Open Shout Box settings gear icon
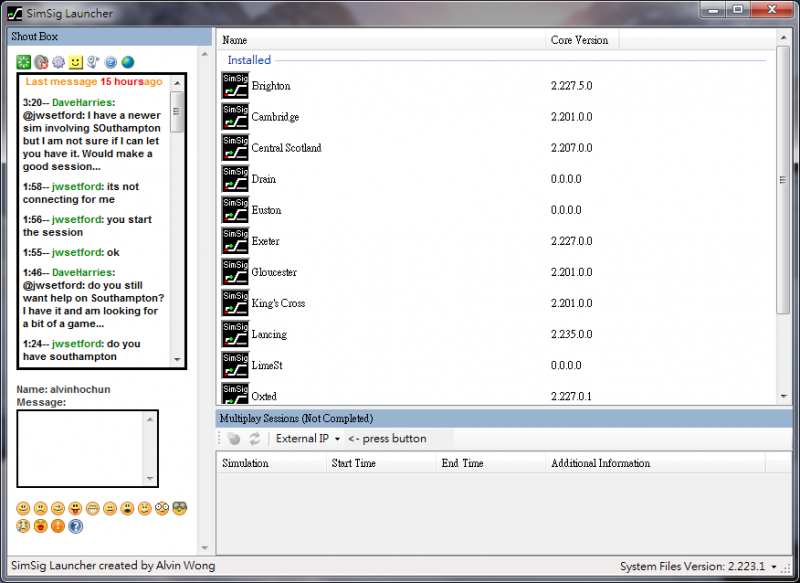Image resolution: width=800 pixels, height=583 pixels. 59,62
